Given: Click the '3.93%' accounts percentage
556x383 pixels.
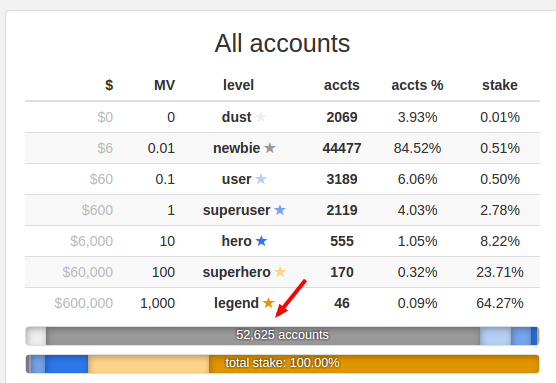Looking at the screenshot, I should 417,117.
